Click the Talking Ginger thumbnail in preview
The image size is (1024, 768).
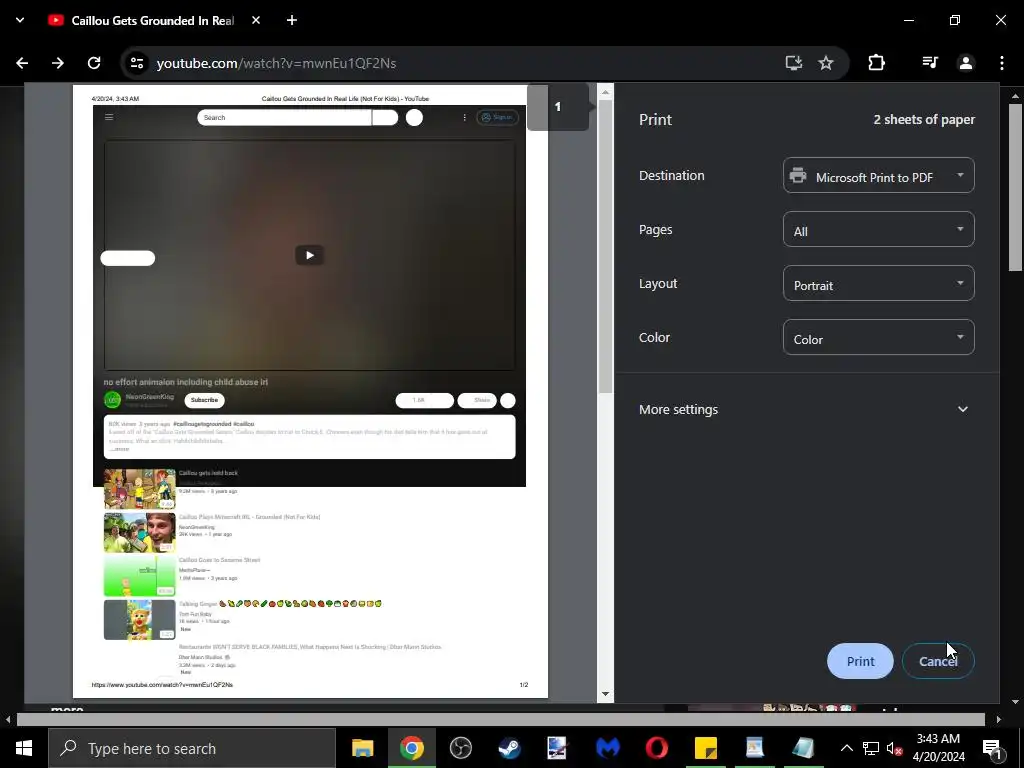click(x=140, y=620)
